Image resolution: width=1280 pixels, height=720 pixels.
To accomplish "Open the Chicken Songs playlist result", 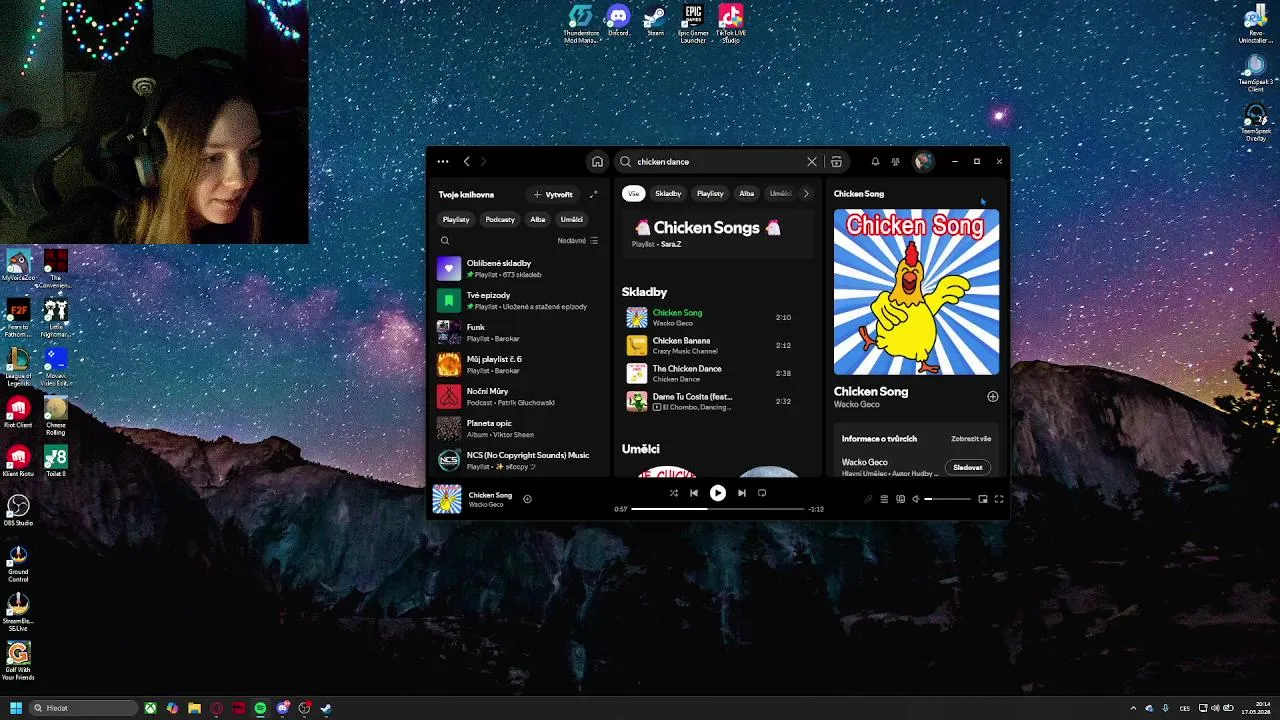I will click(x=717, y=233).
